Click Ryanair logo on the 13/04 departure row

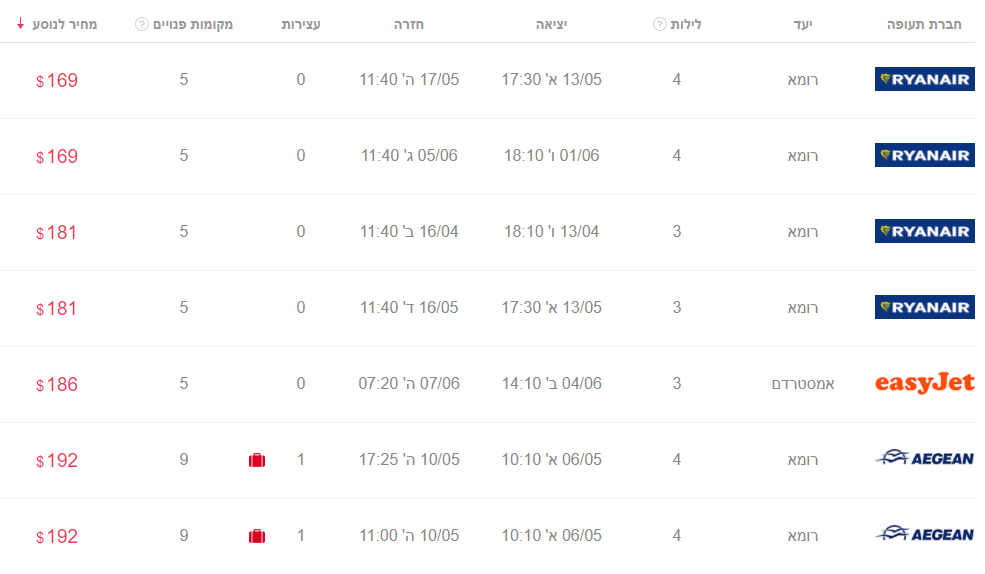coord(925,231)
